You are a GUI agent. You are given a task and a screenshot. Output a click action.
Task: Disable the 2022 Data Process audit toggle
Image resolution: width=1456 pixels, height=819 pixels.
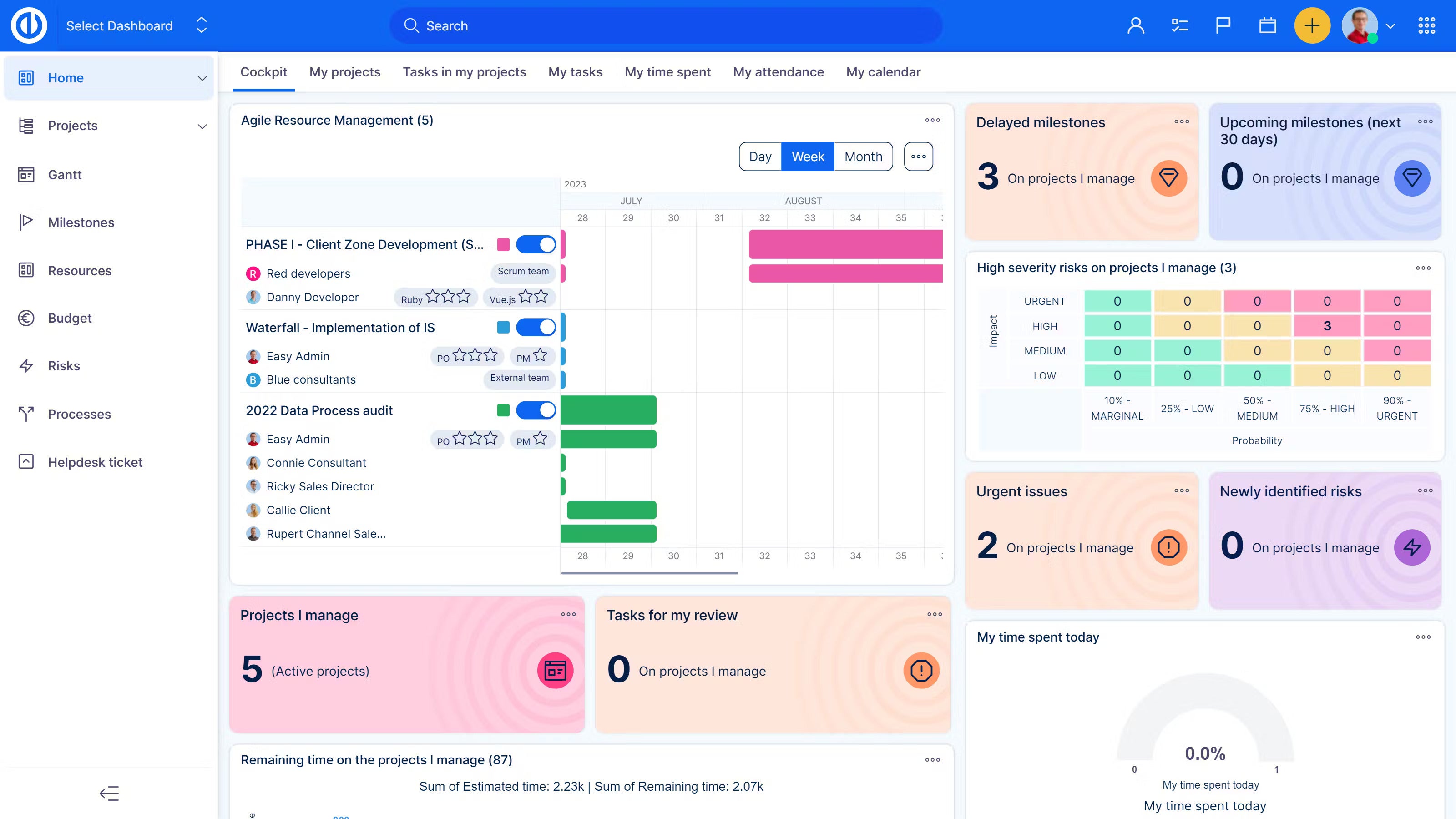point(535,410)
